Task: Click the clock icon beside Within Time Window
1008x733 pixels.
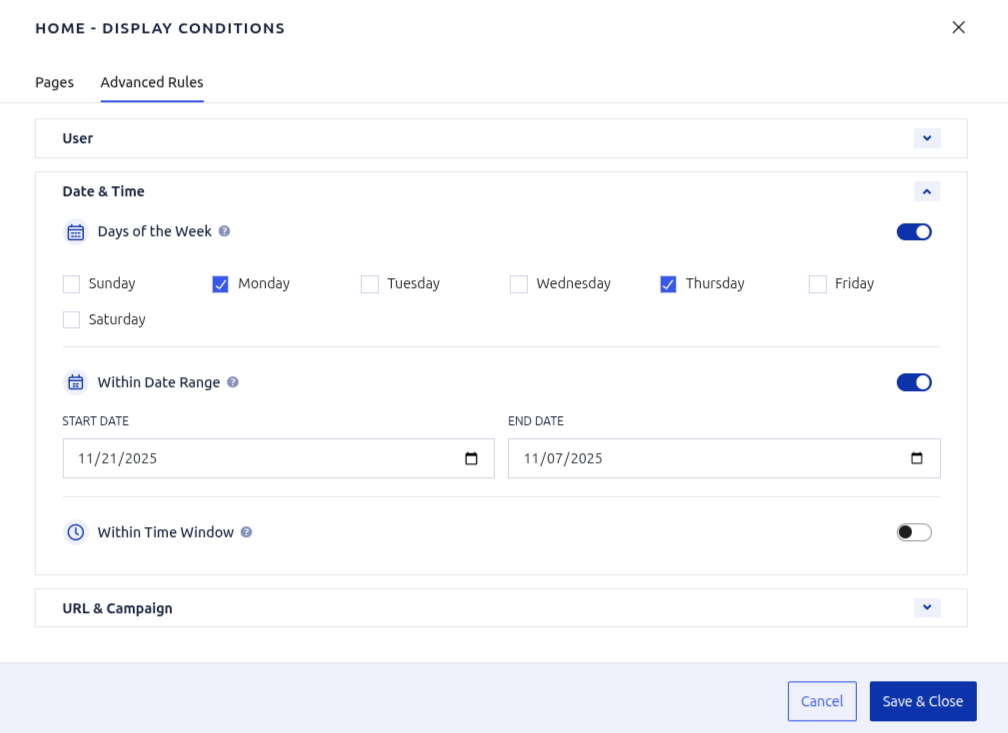Action: [75, 532]
